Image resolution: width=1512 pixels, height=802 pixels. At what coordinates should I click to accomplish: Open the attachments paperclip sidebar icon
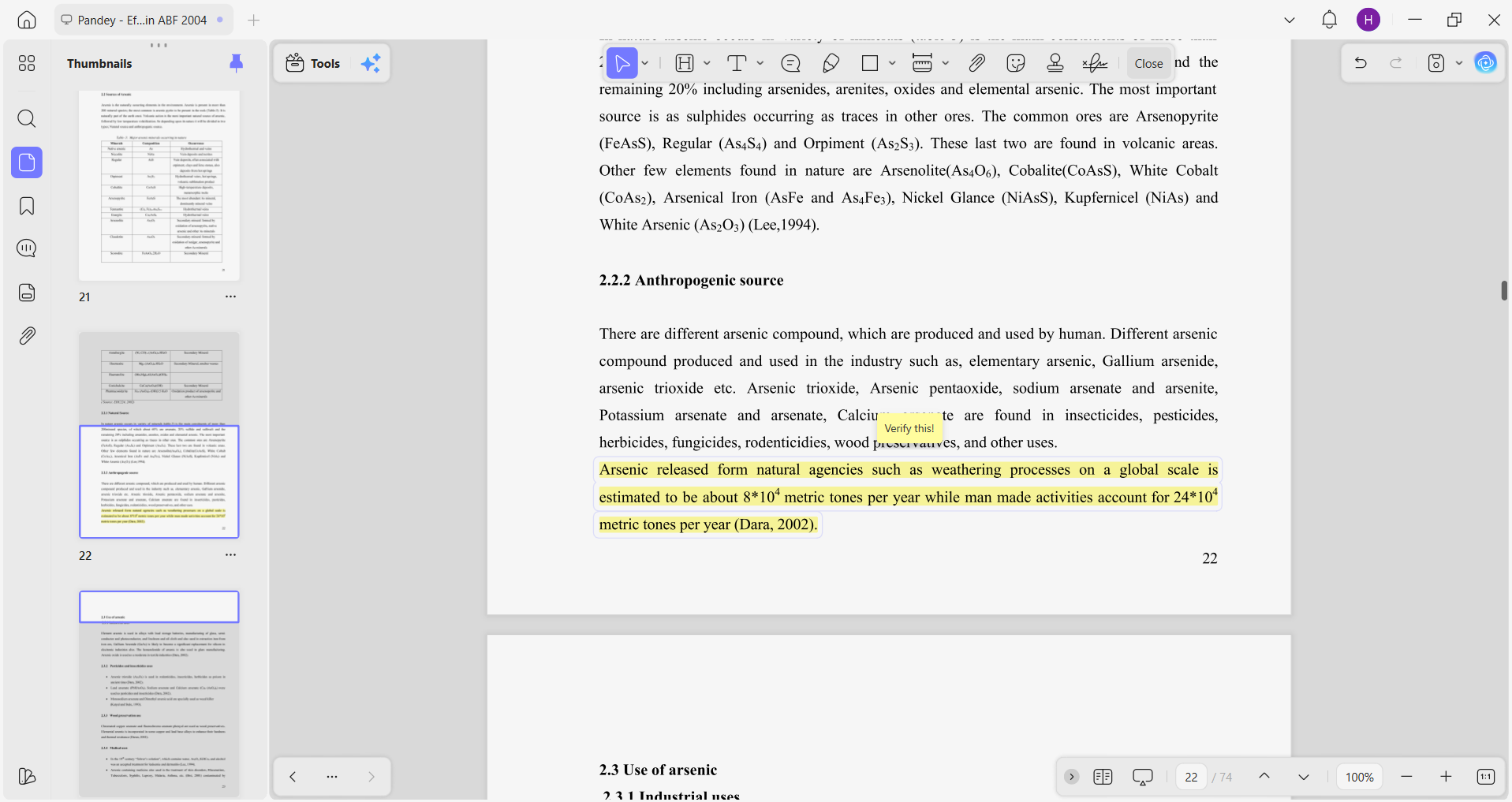click(27, 336)
